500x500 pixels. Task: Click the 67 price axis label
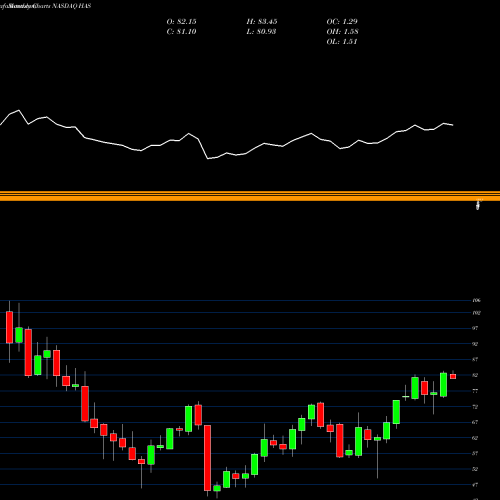coord(475,422)
